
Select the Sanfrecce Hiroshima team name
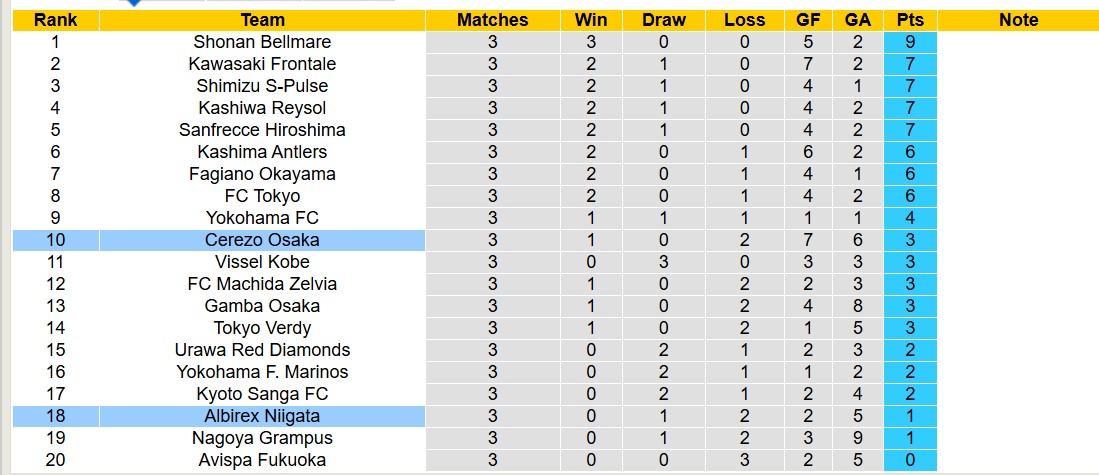(262, 130)
